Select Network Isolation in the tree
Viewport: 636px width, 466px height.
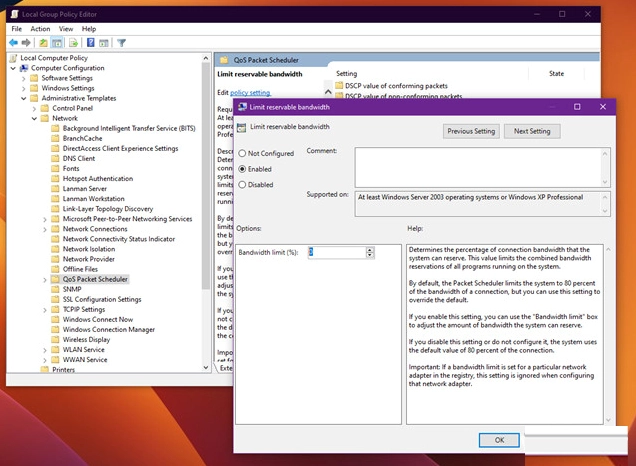[x=89, y=249]
